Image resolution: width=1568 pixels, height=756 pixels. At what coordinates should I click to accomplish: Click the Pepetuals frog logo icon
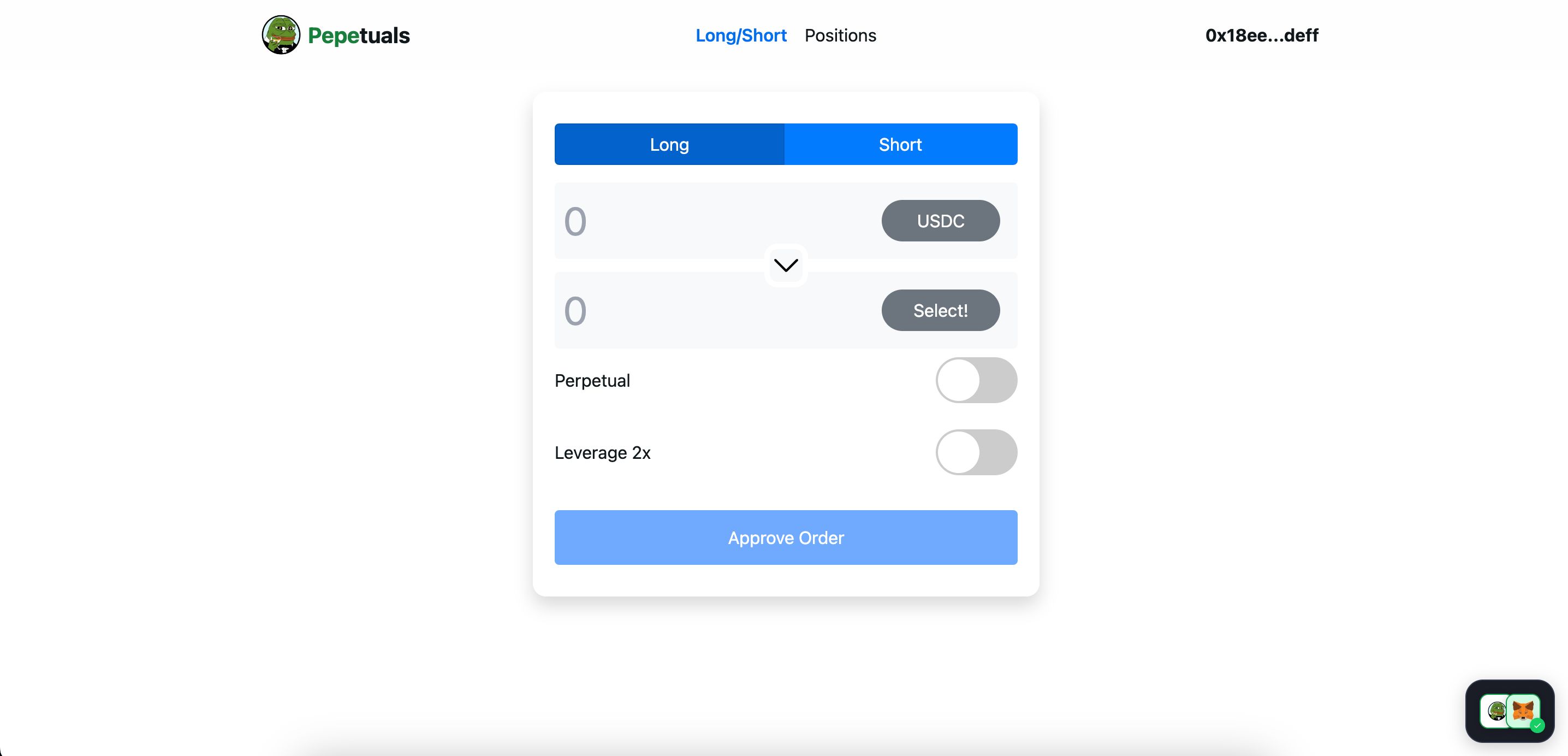coord(281,34)
